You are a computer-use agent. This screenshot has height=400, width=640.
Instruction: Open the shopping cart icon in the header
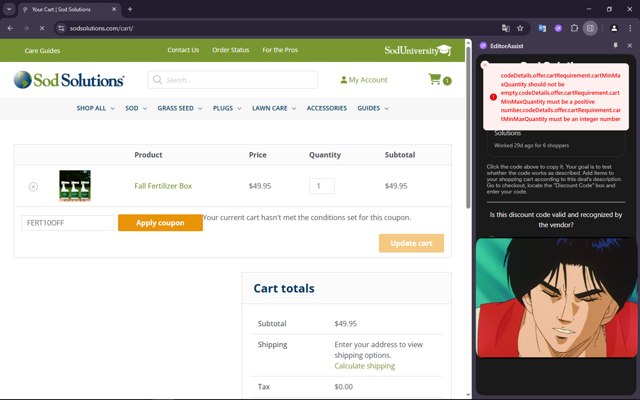[435, 79]
